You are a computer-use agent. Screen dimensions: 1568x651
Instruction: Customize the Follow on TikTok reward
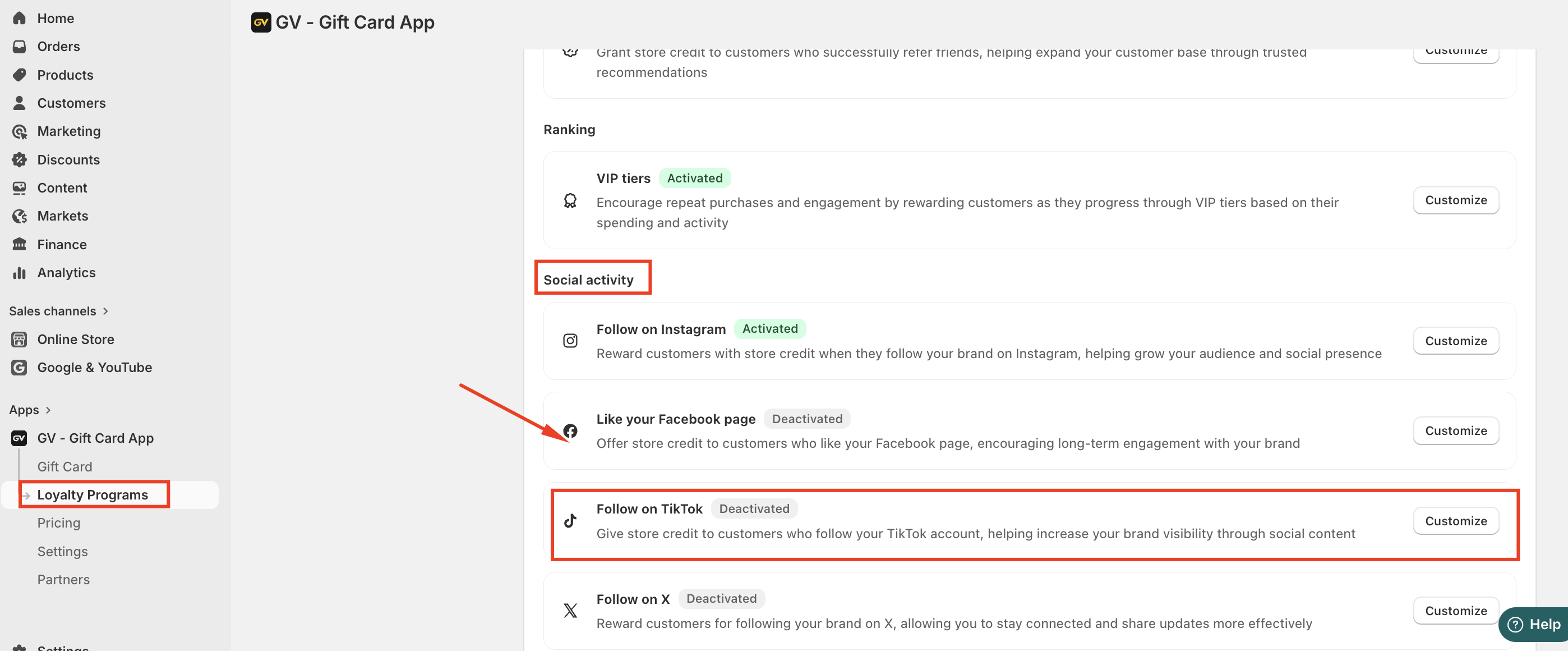point(1455,521)
